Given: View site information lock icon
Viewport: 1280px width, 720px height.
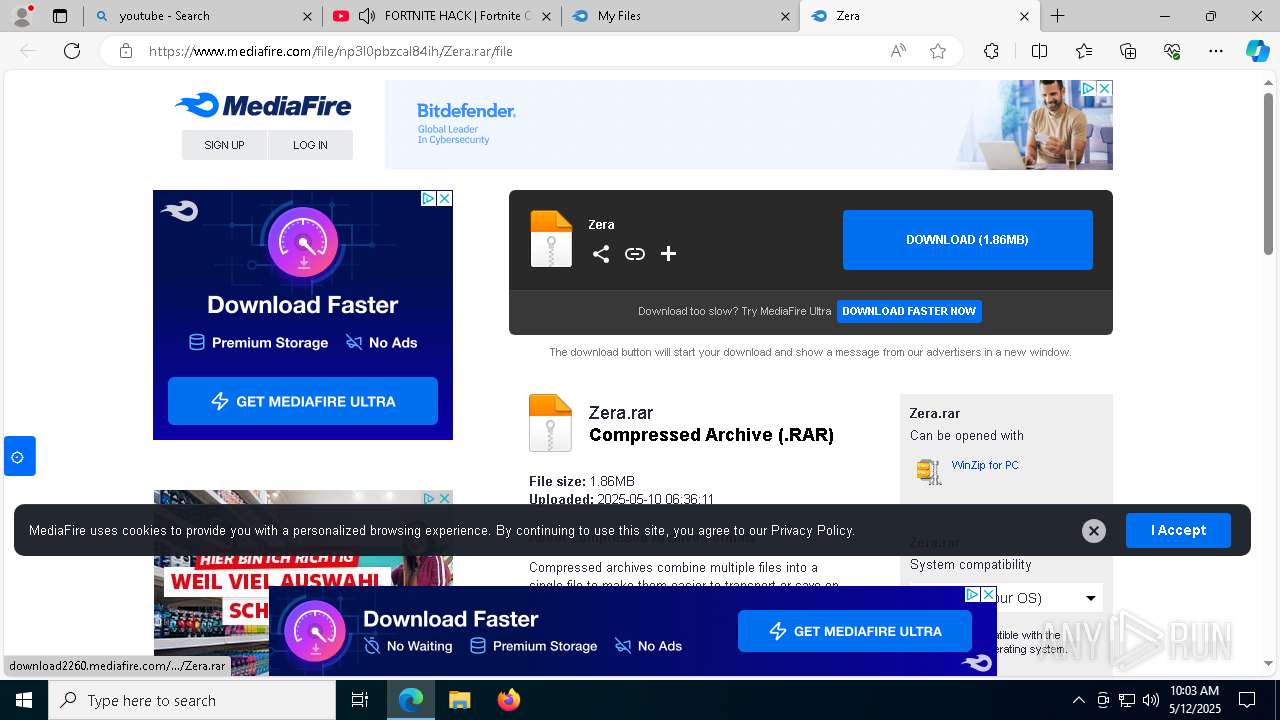Looking at the screenshot, I should [x=126, y=51].
